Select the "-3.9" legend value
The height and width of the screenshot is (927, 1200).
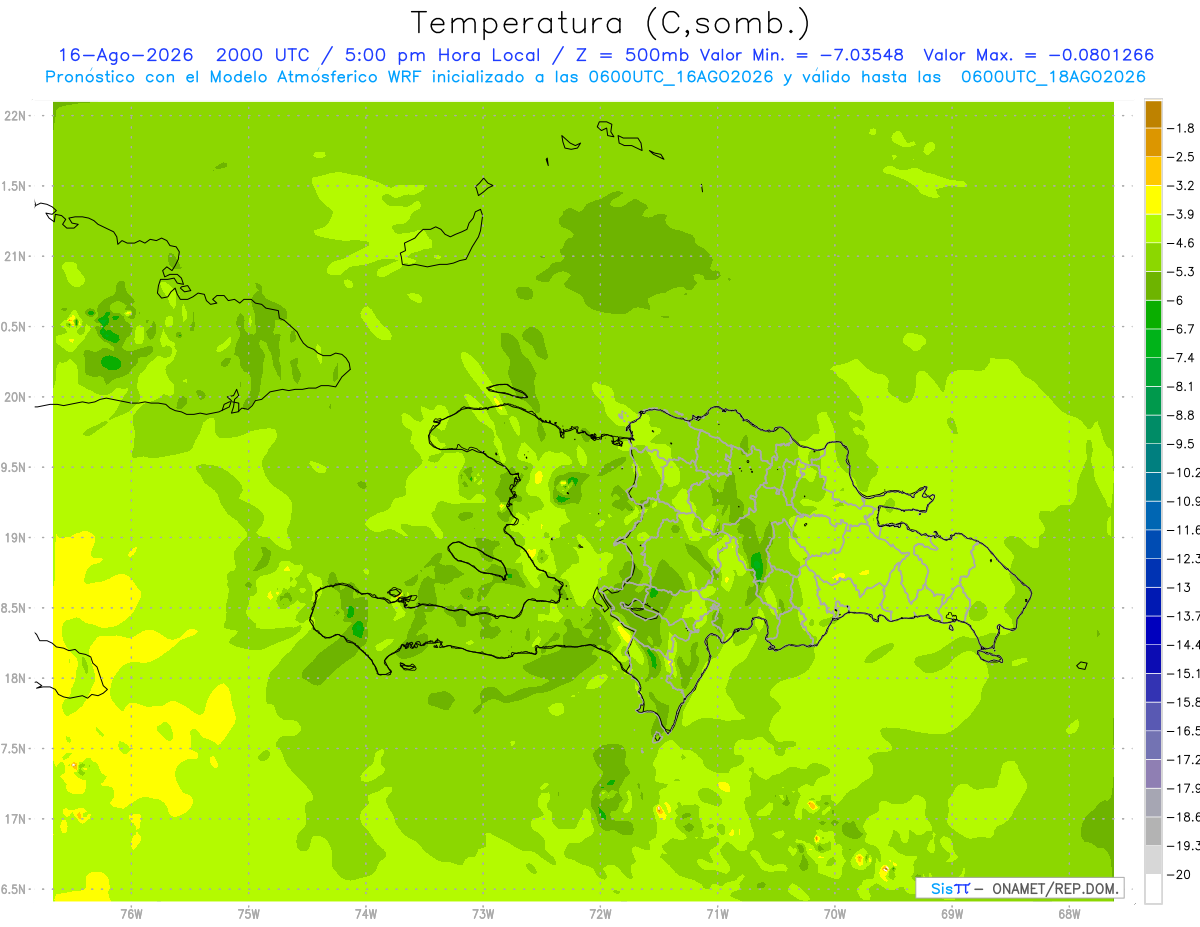pos(1181,215)
